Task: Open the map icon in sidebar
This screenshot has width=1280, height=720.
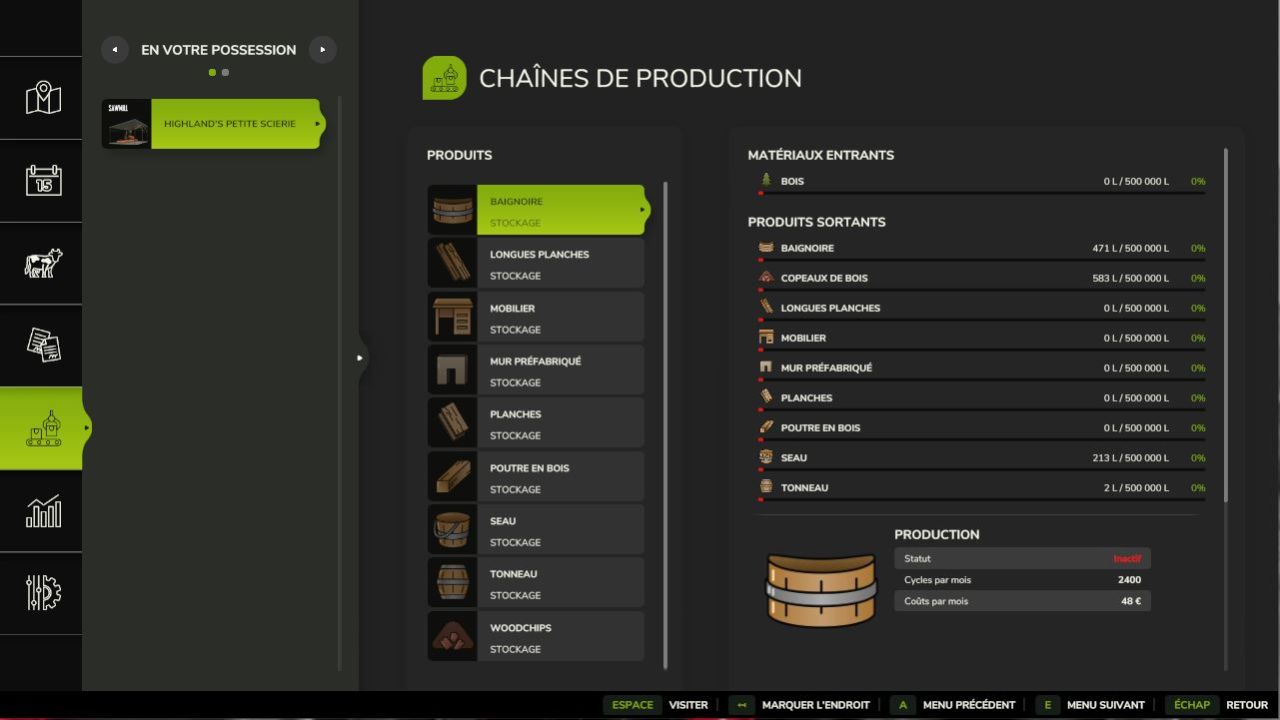Action: click(43, 98)
